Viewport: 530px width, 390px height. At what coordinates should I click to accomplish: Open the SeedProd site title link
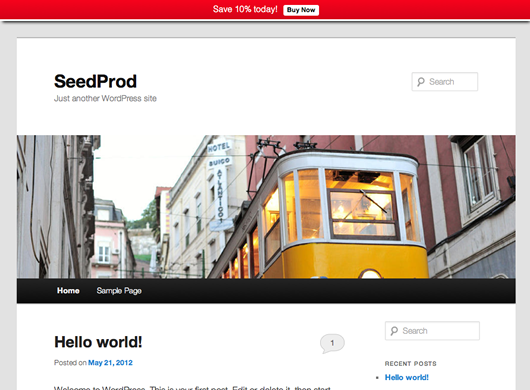[x=95, y=81]
